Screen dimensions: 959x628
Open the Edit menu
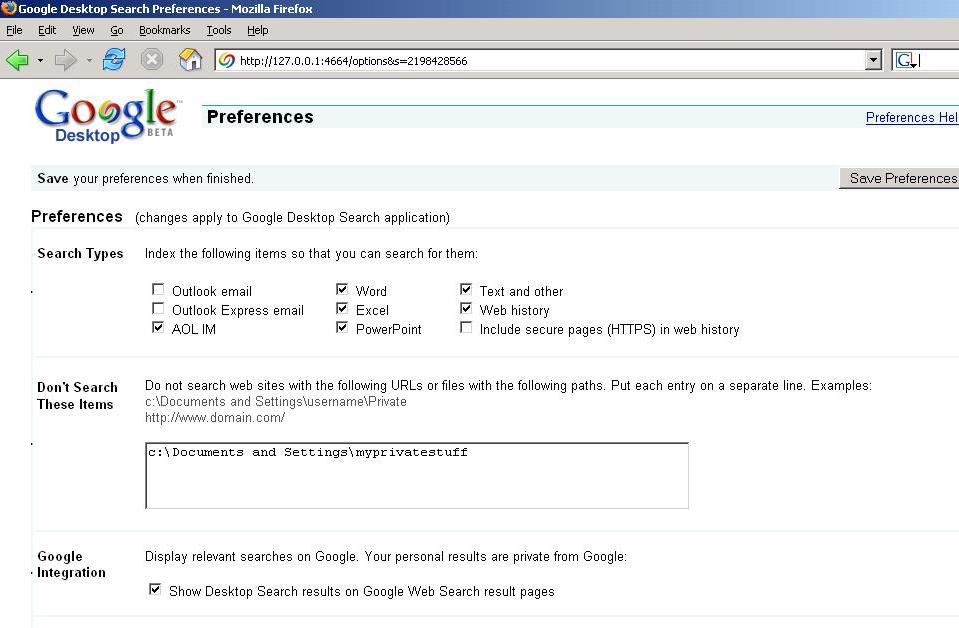click(x=47, y=30)
